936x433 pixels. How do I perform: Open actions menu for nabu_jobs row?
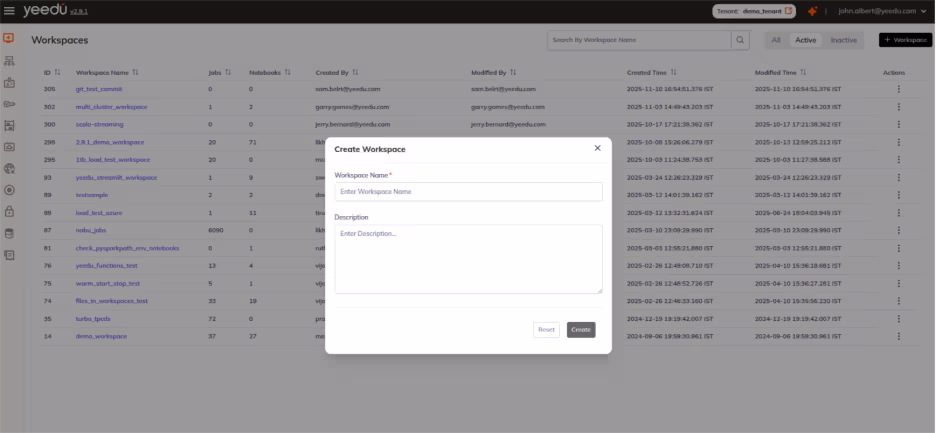click(x=898, y=230)
